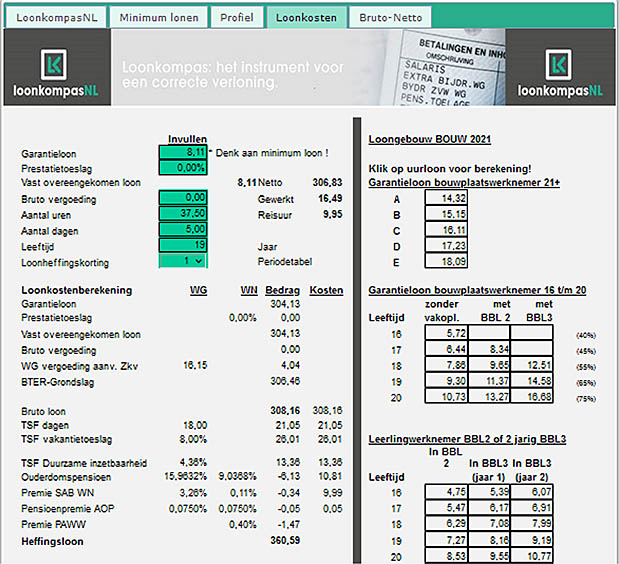The height and width of the screenshot is (564, 620).
Task: Select wage 16,11 for group C
Action: pyautogui.click(x=446, y=229)
